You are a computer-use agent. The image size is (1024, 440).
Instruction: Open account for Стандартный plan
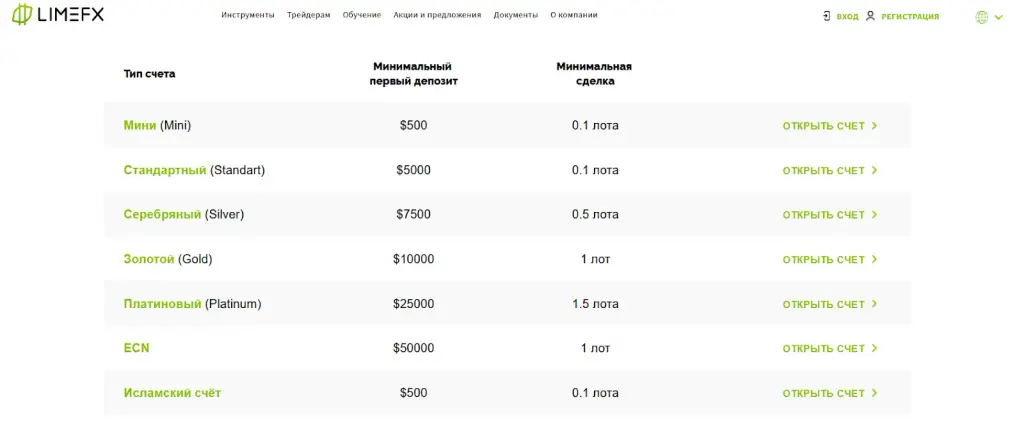829,170
